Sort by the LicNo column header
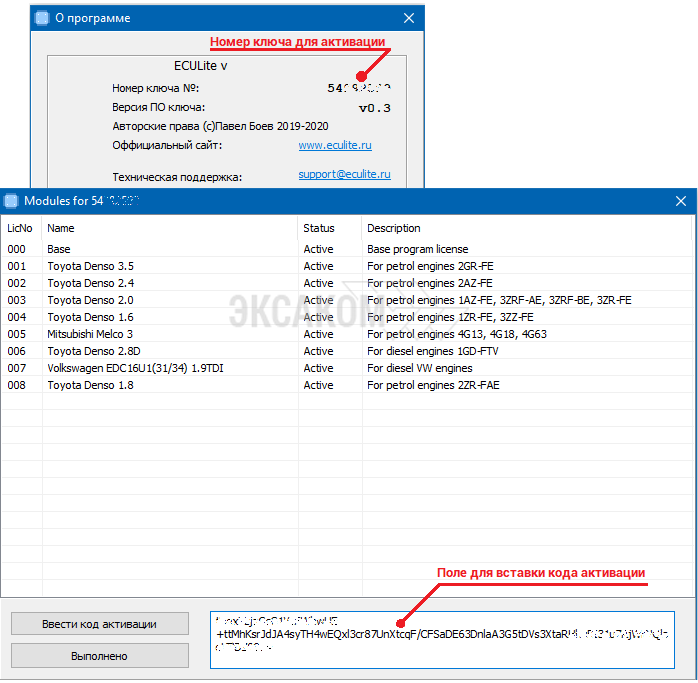698x683 pixels. tap(20, 228)
